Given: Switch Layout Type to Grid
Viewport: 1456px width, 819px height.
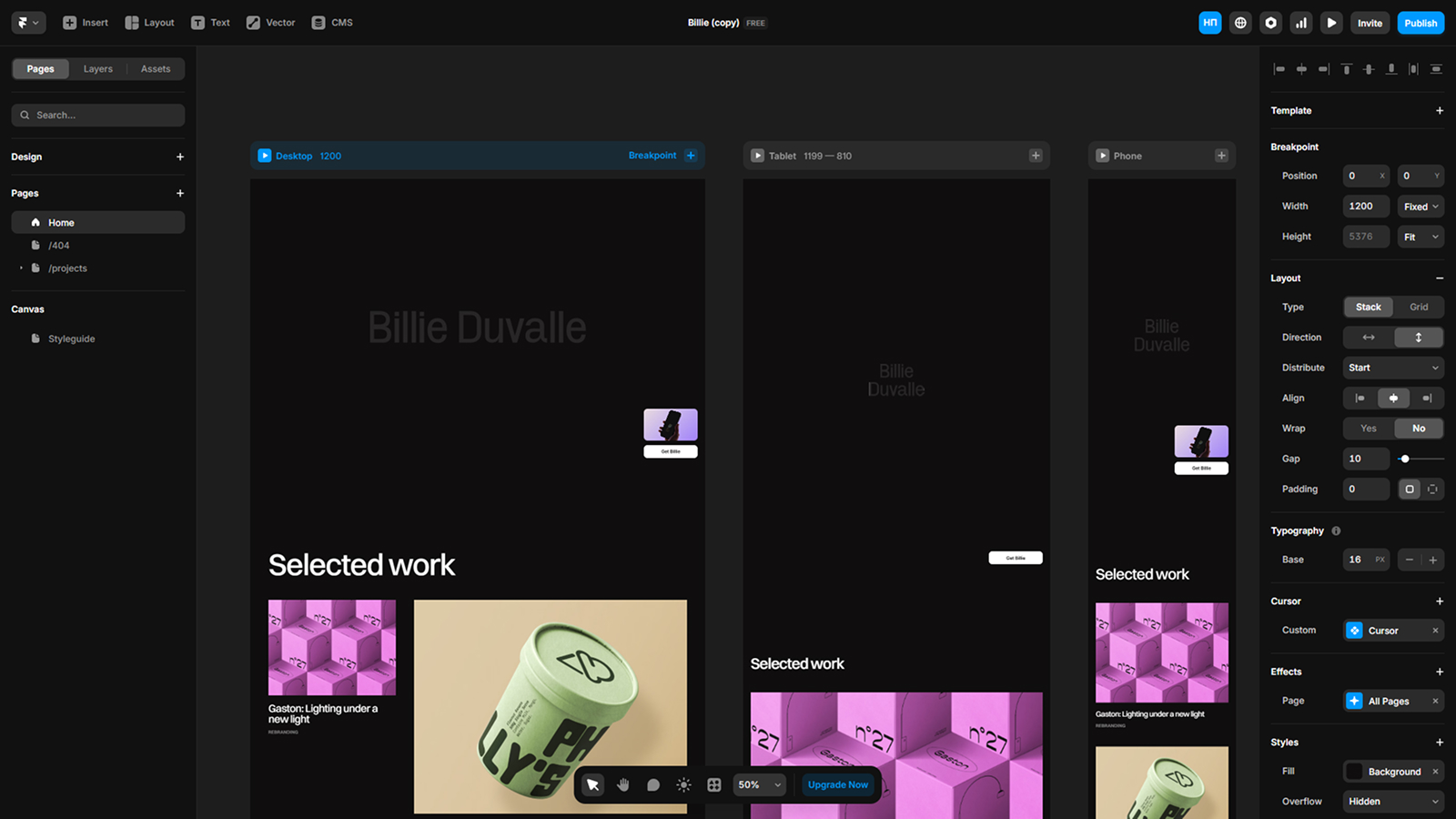Looking at the screenshot, I should pyautogui.click(x=1418, y=307).
